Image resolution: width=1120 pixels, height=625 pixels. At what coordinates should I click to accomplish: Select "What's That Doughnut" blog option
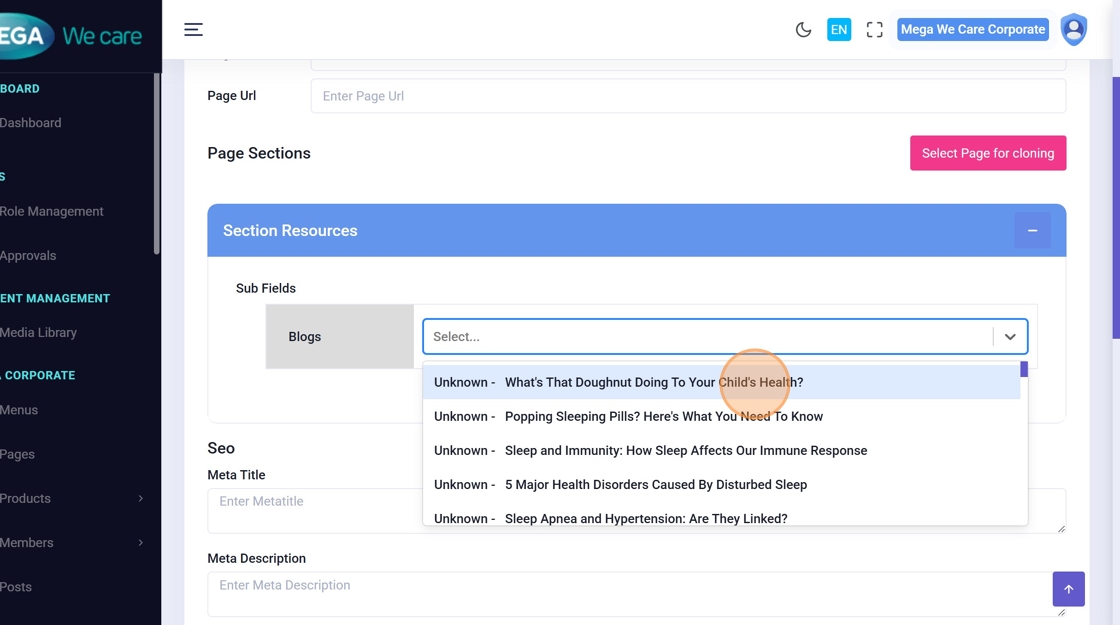(653, 382)
